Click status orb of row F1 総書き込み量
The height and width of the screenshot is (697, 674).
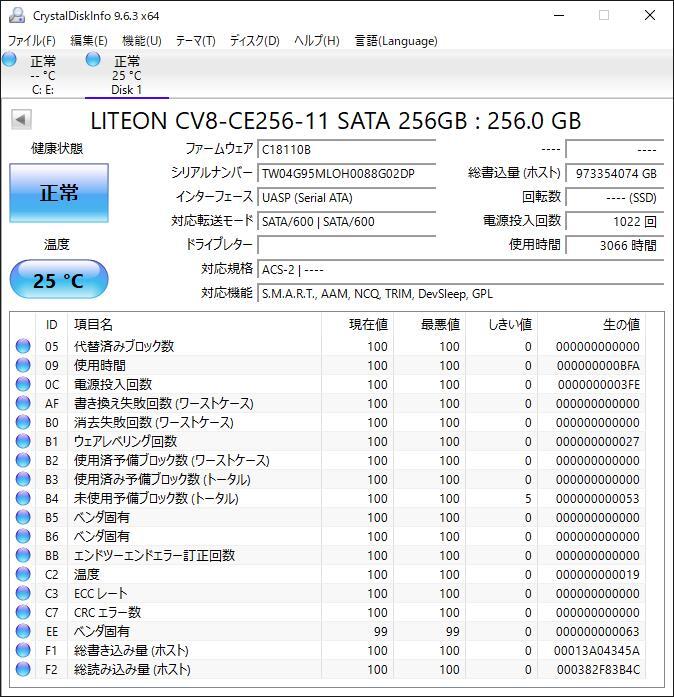pos(23,650)
